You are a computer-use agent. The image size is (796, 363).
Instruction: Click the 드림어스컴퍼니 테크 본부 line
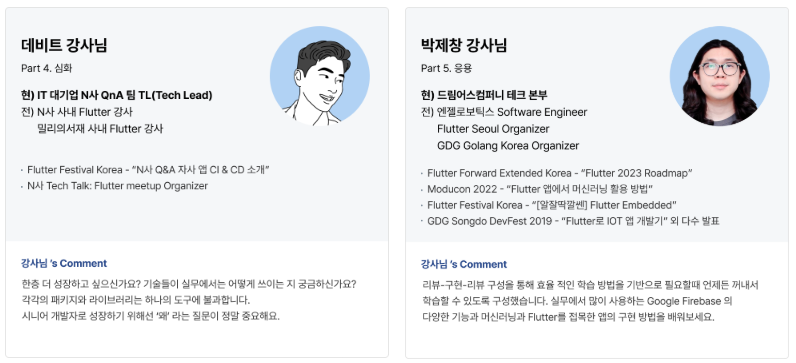[x=484, y=95]
